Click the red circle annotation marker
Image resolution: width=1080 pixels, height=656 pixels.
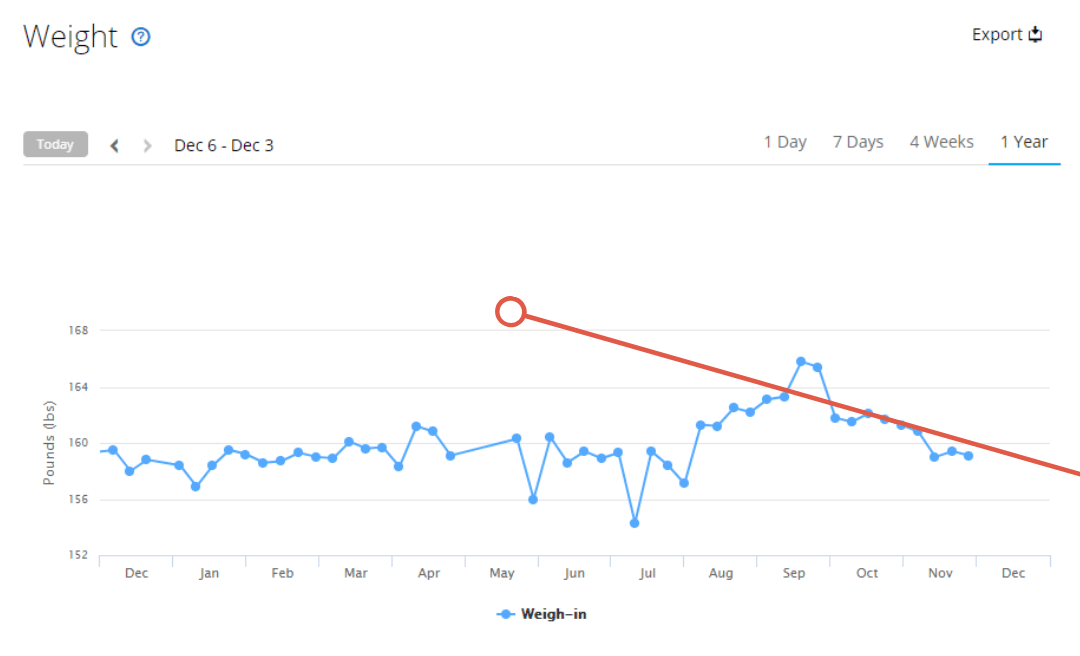point(510,311)
